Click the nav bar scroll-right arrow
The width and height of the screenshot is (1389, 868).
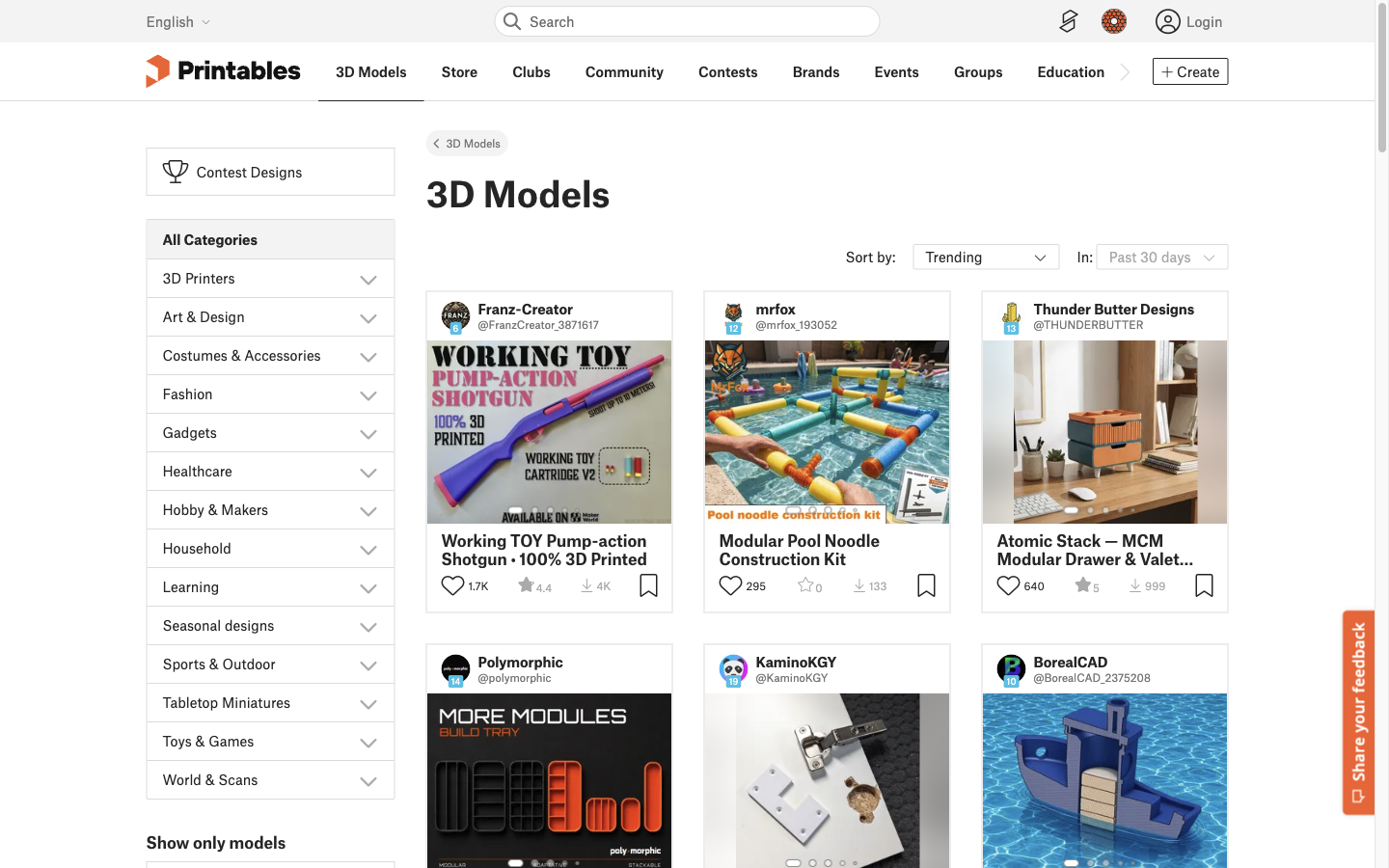click(x=1125, y=71)
